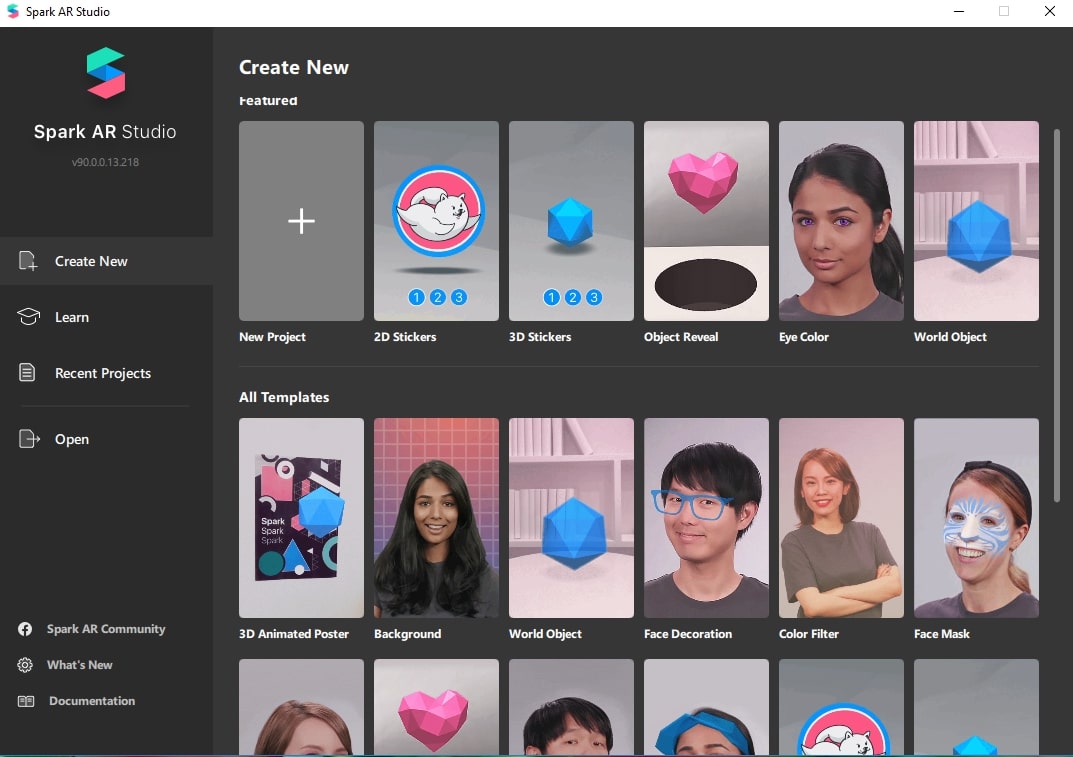Click the Spark AR icon in title bar

click(12, 12)
